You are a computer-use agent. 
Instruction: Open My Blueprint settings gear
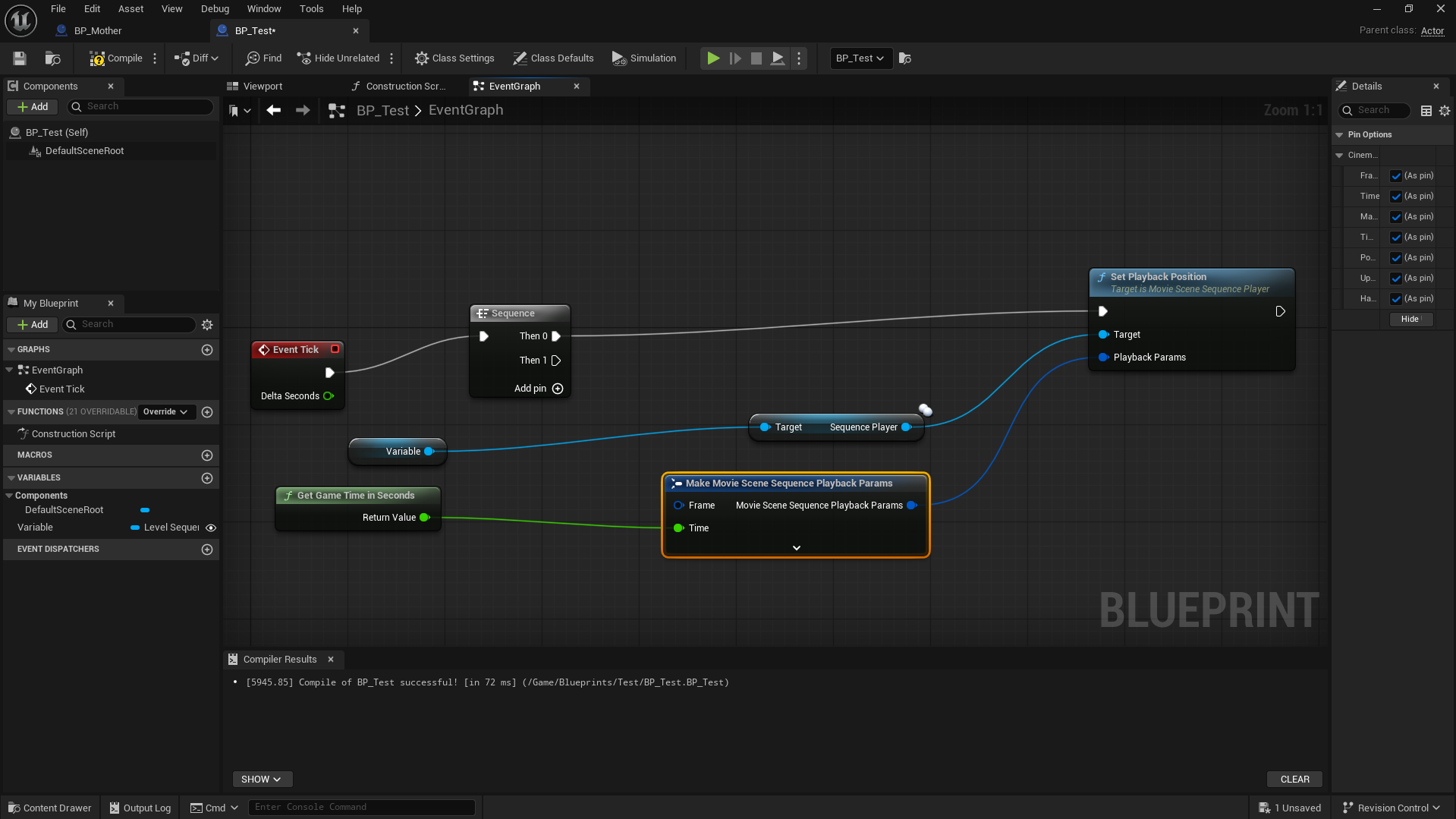click(x=207, y=325)
